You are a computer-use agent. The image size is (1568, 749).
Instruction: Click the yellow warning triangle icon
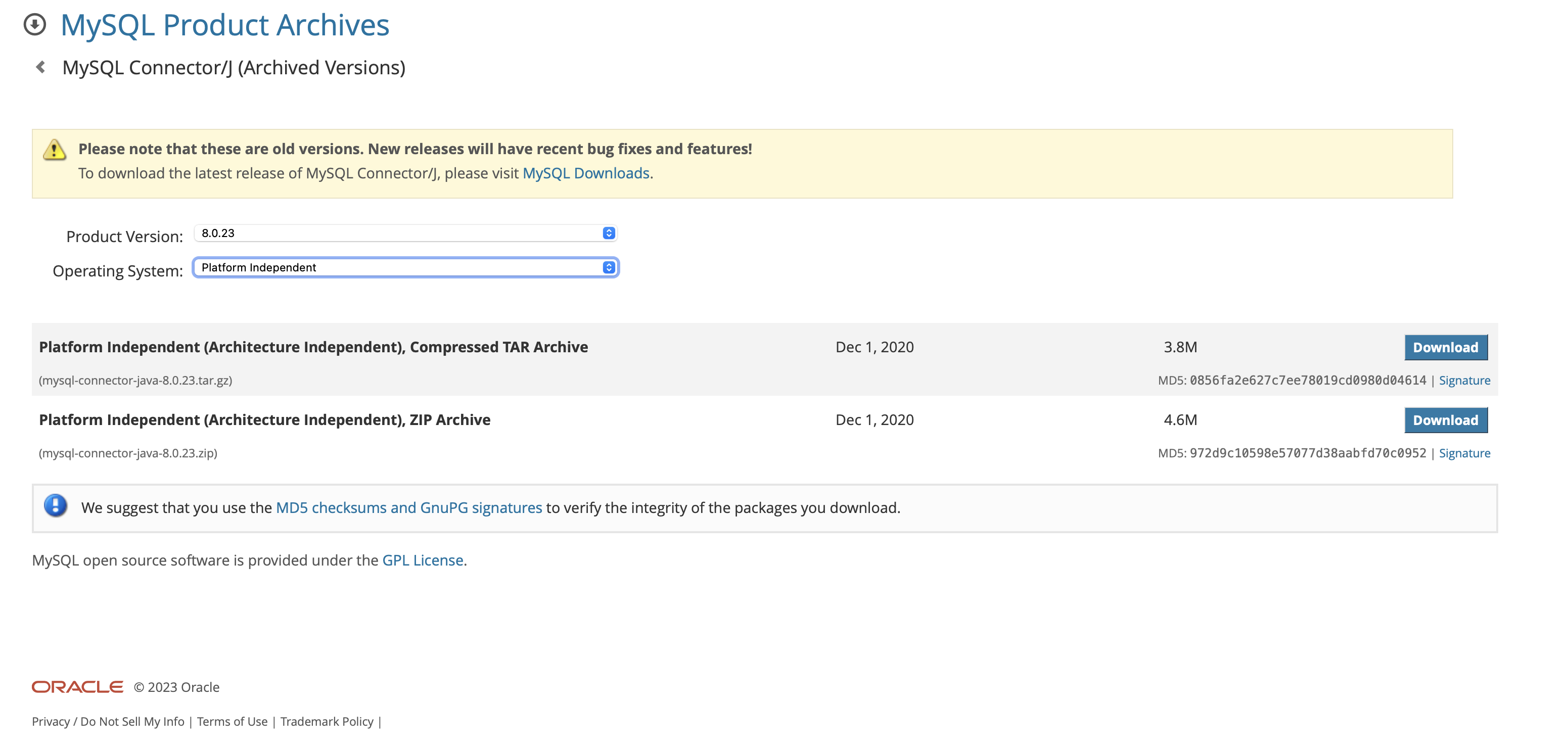pyautogui.click(x=55, y=150)
